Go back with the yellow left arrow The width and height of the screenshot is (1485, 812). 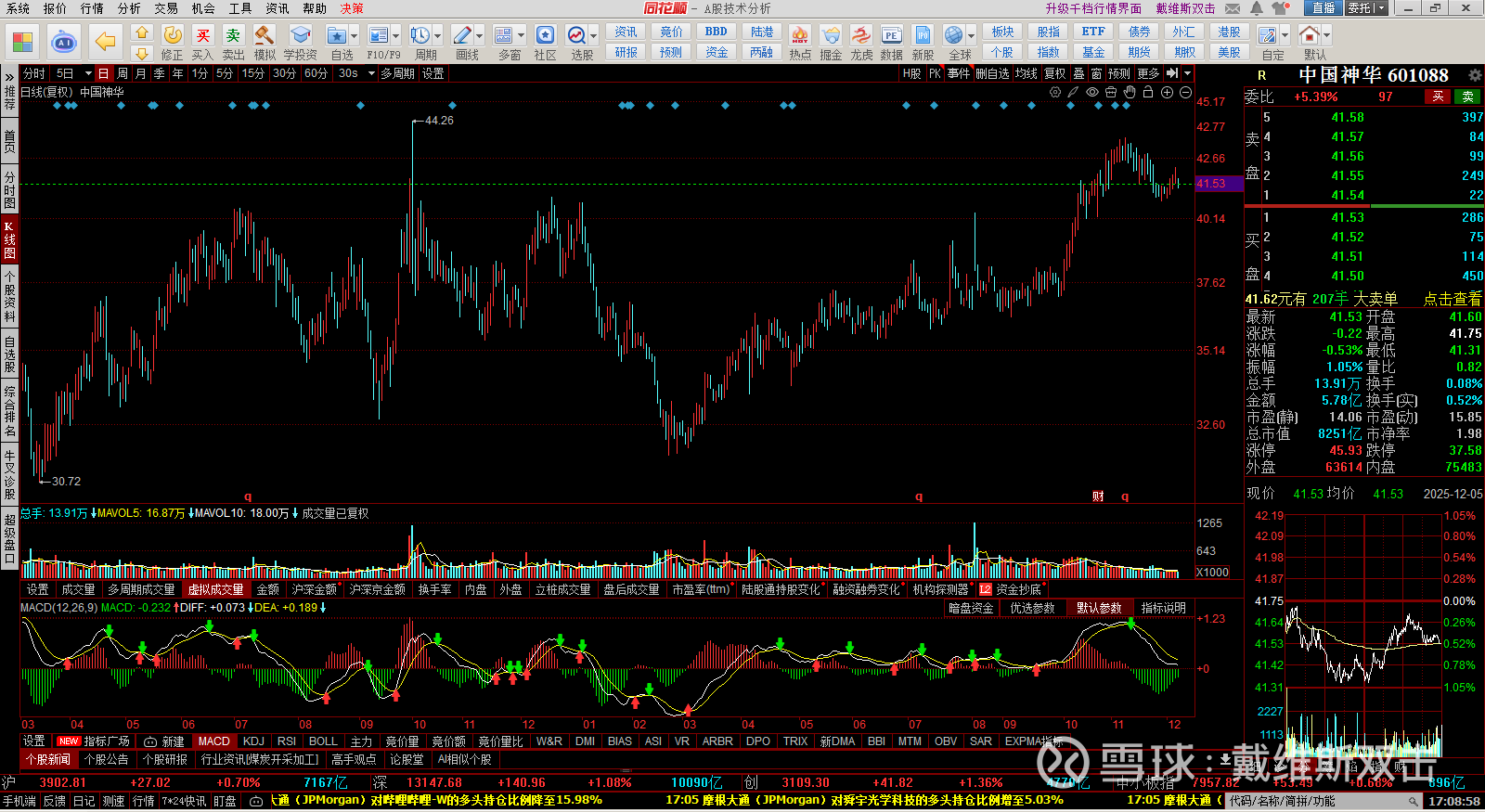(x=106, y=42)
